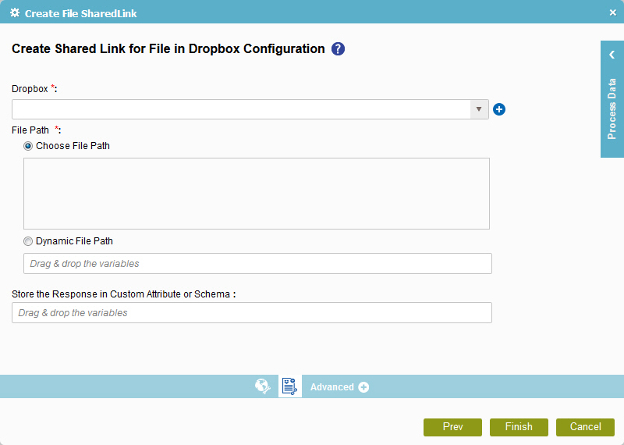Open the Advanced tab
The width and height of the screenshot is (624, 445).
(332, 387)
